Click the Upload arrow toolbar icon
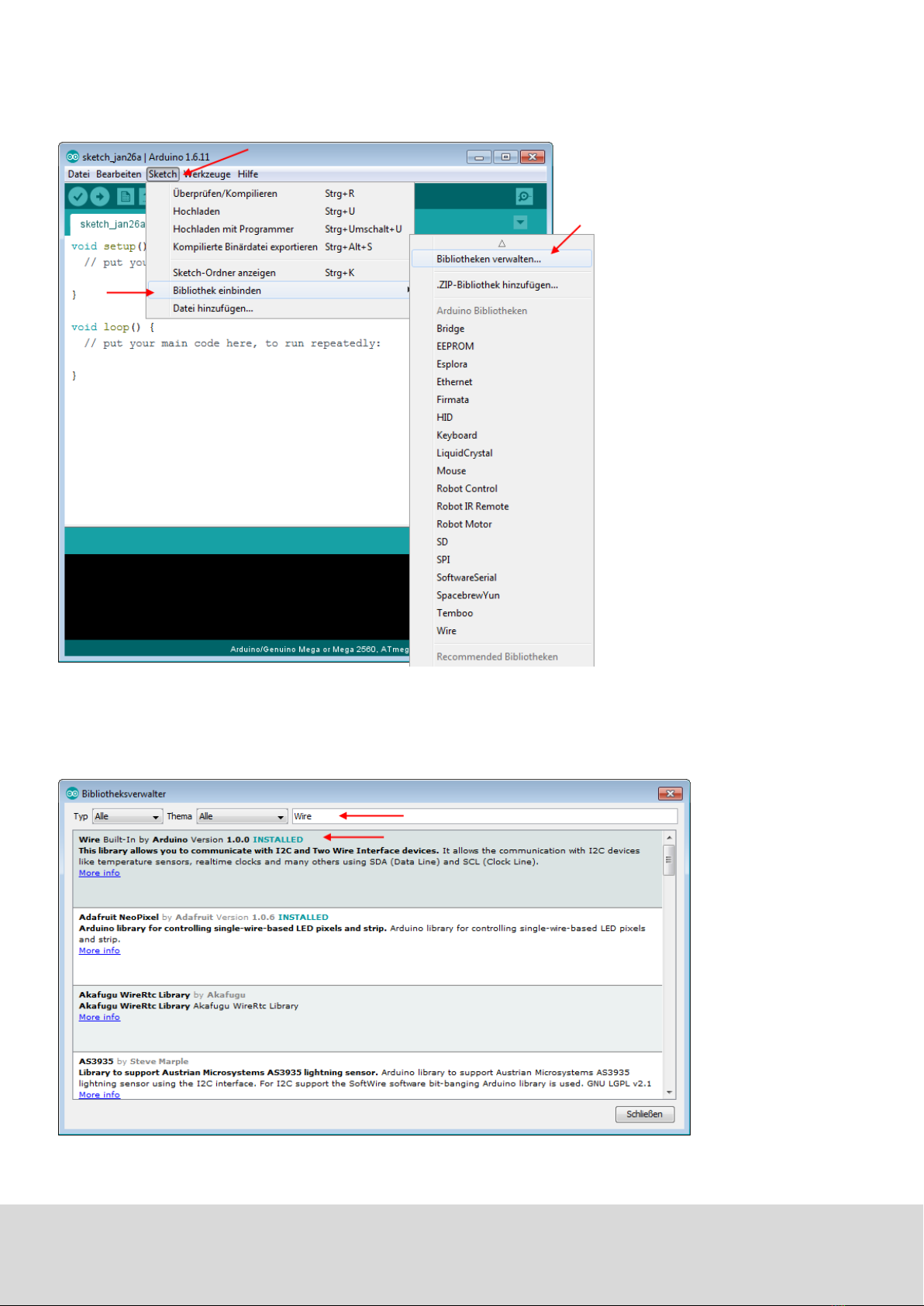The height and width of the screenshot is (1306, 924). click(x=100, y=197)
